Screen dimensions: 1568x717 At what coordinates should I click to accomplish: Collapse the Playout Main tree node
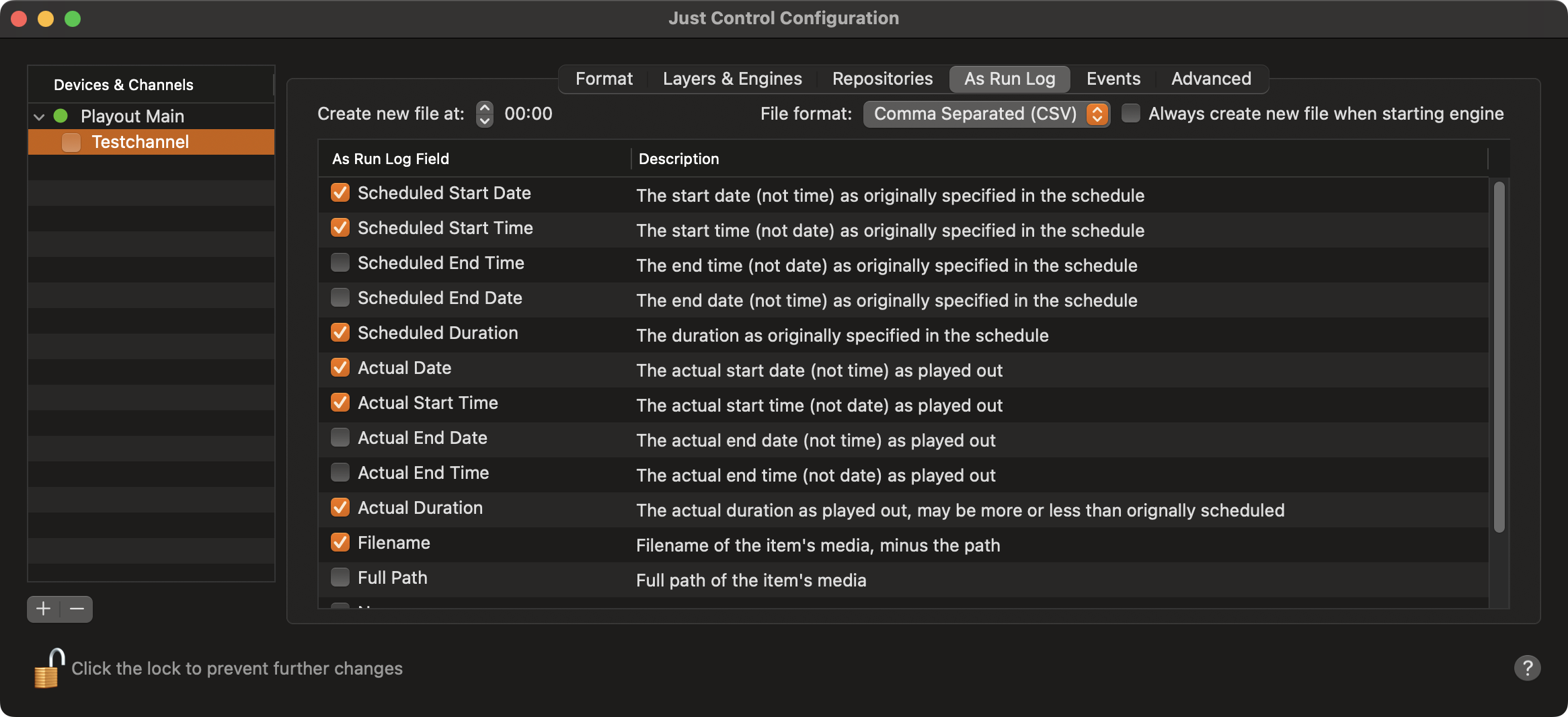point(39,116)
